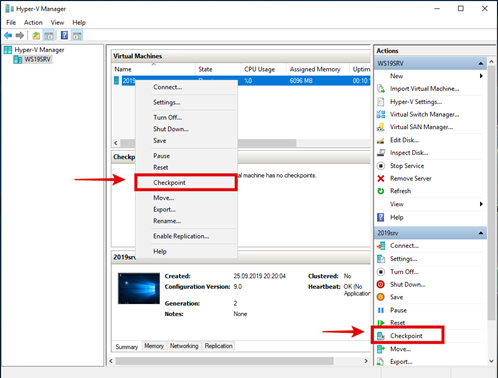Click the red X Remove Server icon
This screenshot has width=498, height=378.
381,178
